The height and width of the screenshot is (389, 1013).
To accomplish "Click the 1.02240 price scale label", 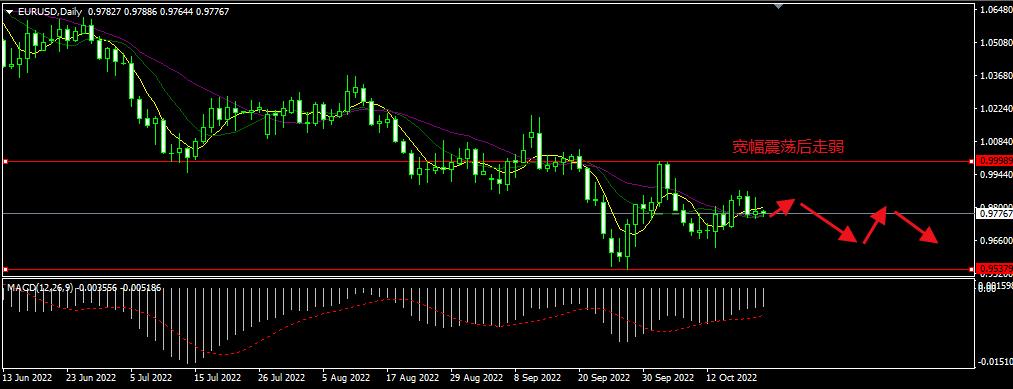I will pos(995,109).
